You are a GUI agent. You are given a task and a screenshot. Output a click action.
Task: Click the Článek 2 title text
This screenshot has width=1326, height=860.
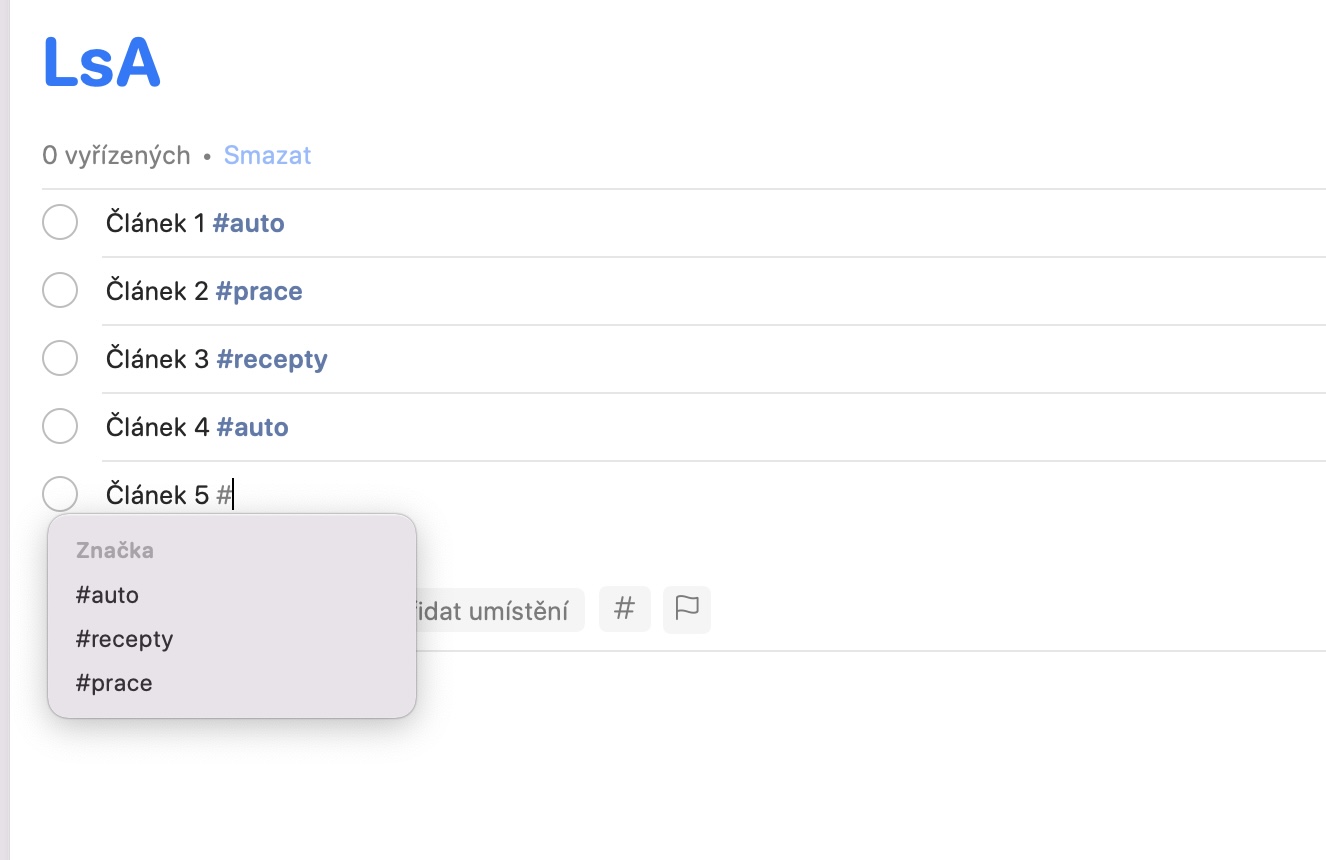[x=157, y=291]
